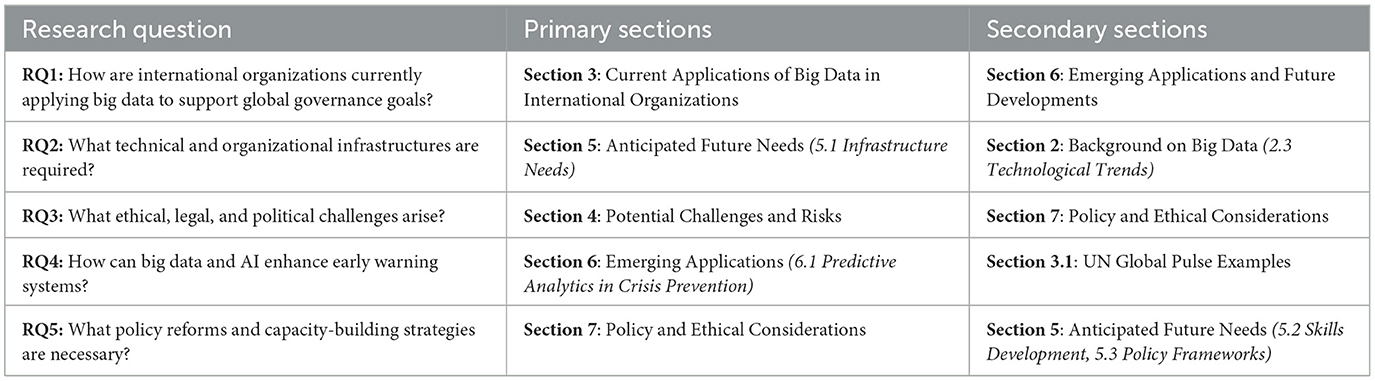
Task: Select the RQ1 research question cell
Action: coord(255,88)
